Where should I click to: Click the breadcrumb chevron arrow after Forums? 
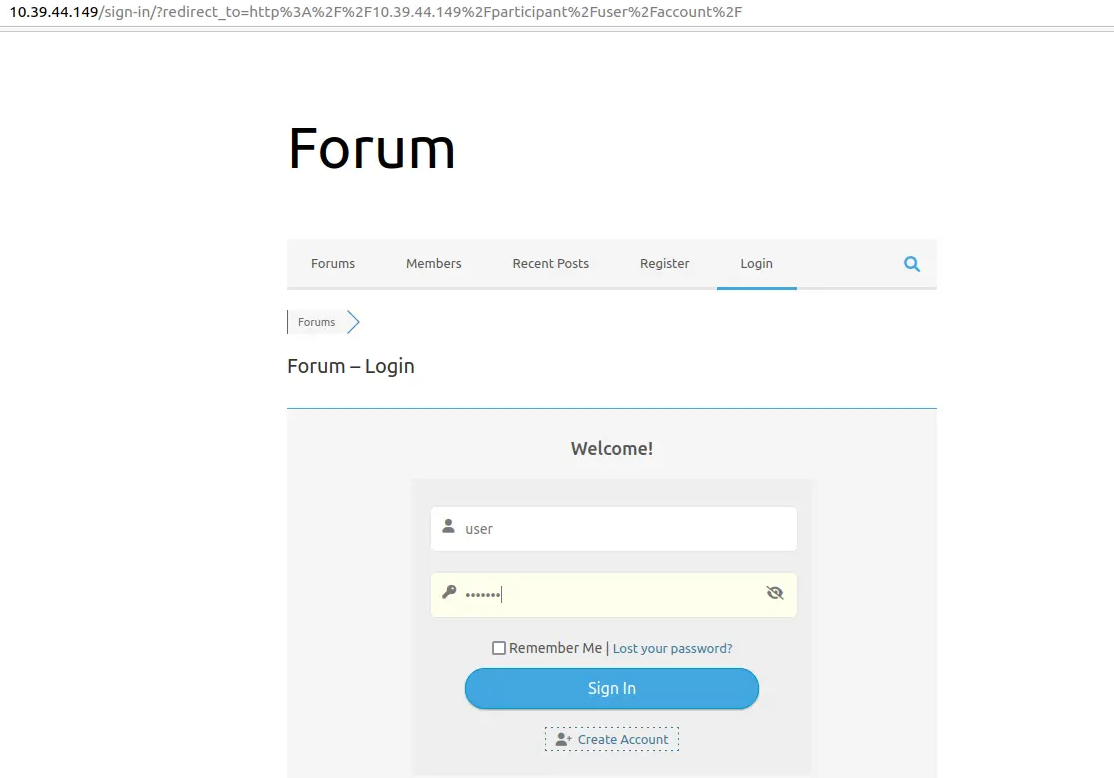click(x=353, y=322)
